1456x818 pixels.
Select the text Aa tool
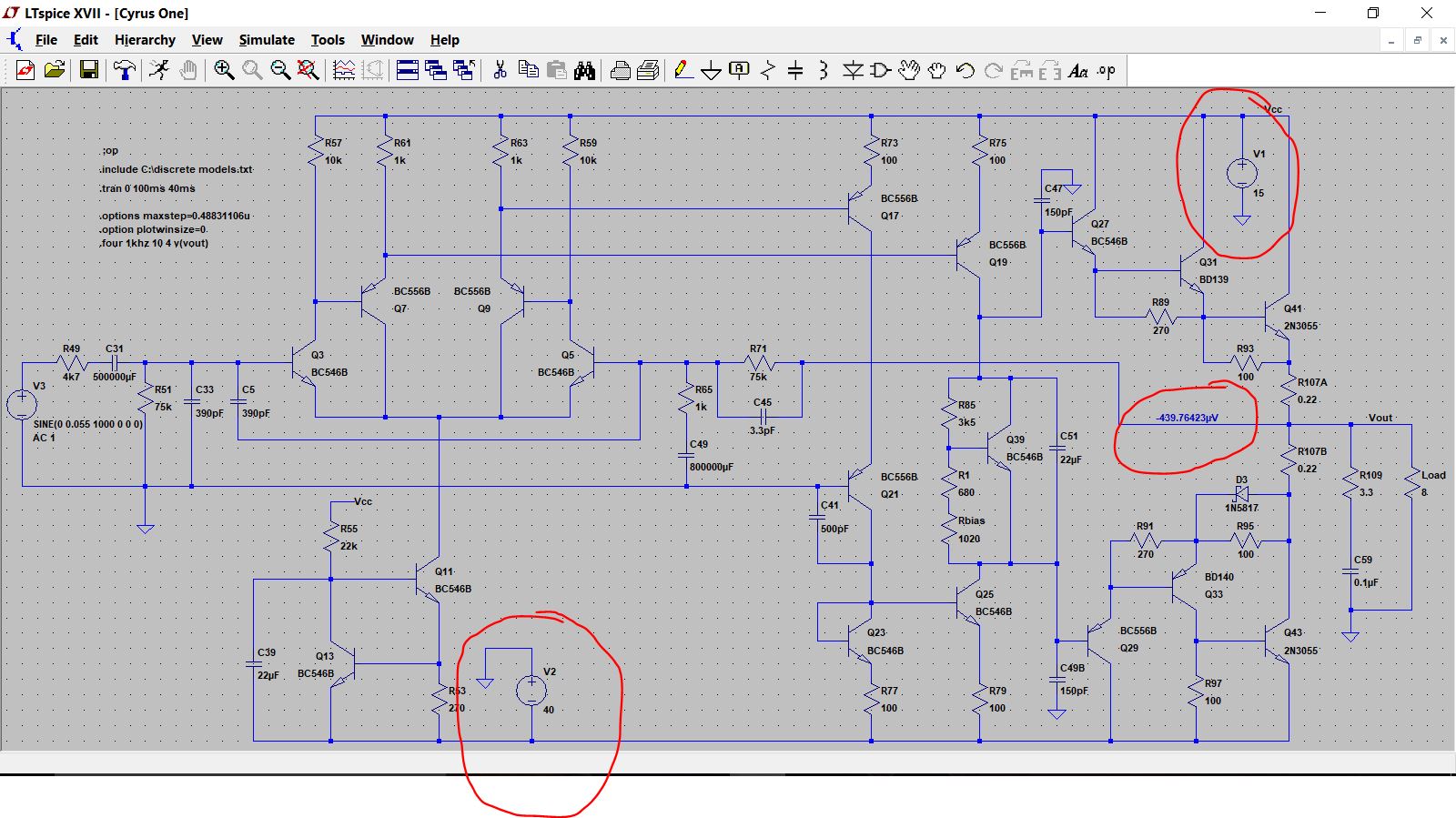[x=1078, y=70]
